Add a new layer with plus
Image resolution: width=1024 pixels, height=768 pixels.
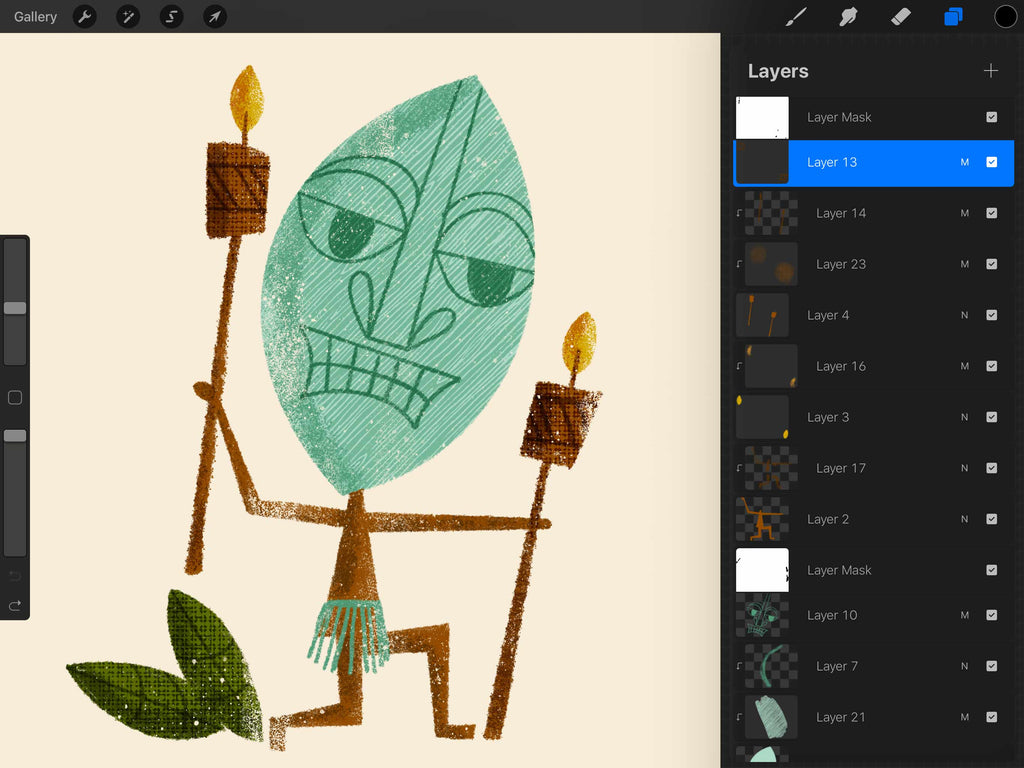pos(990,71)
